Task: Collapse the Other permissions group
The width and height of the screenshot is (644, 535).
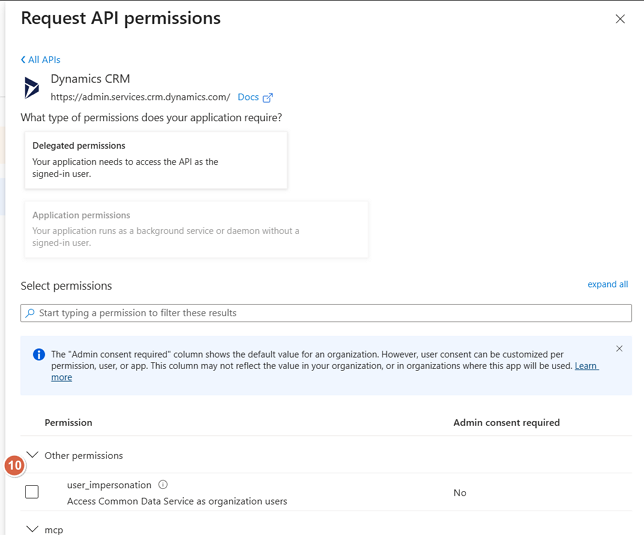Action: pos(32,455)
